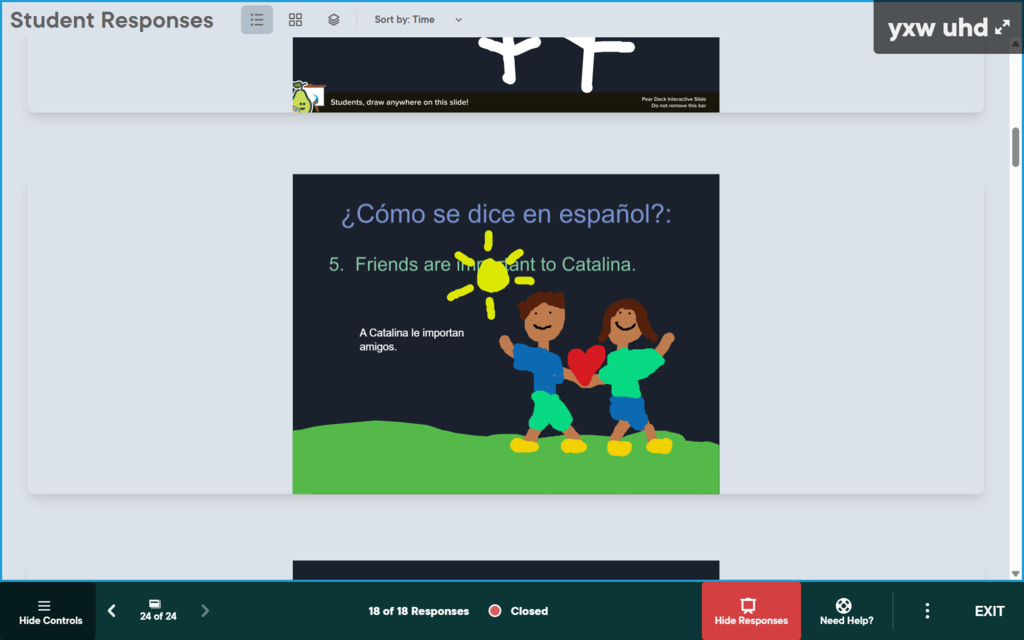The height and width of the screenshot is (640, 1024).
Task: Open slide navigator at 24 of 24
Action: click(157, 611)
